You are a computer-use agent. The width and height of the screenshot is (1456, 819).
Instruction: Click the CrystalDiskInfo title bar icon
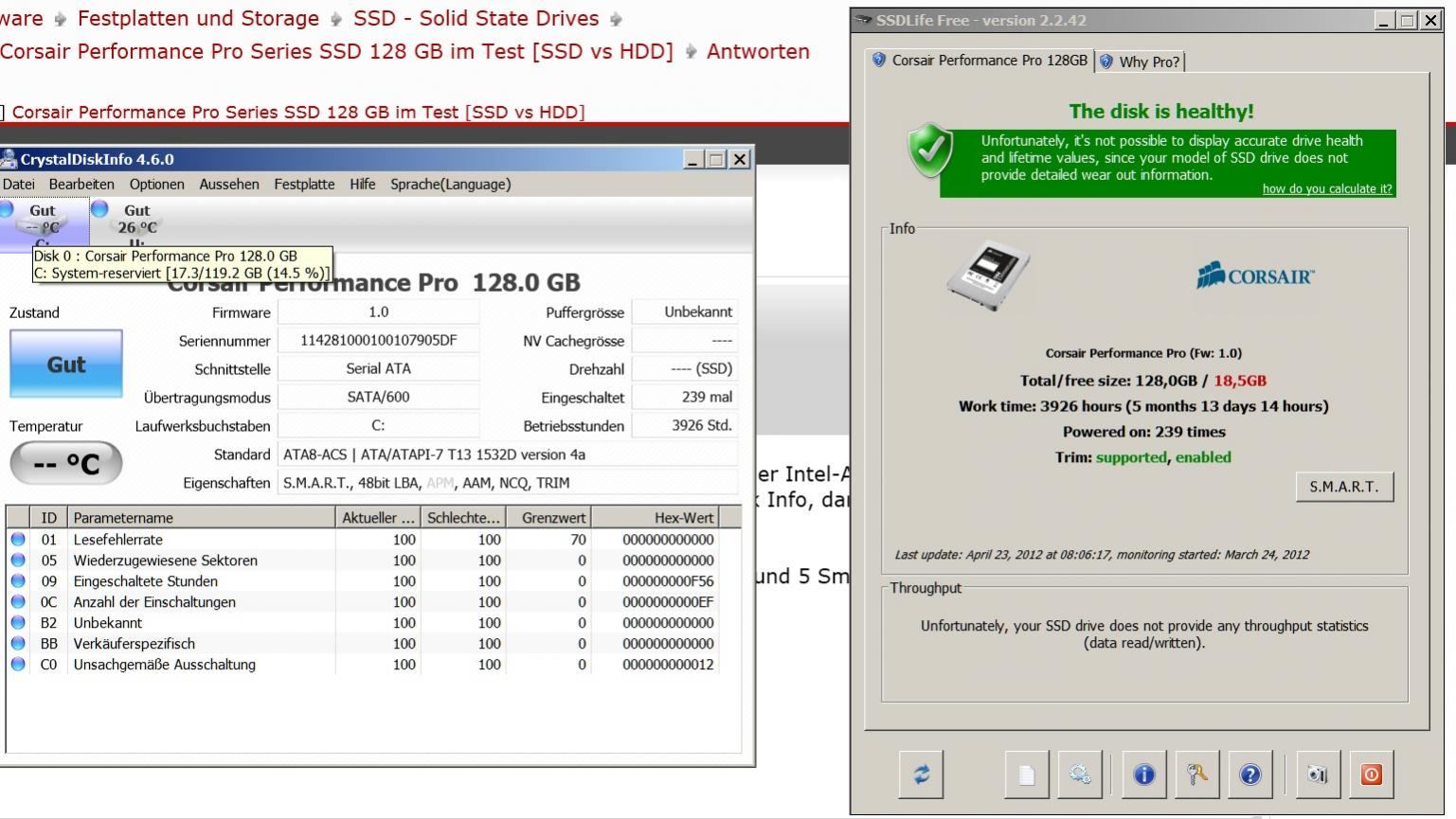point(9,159)
